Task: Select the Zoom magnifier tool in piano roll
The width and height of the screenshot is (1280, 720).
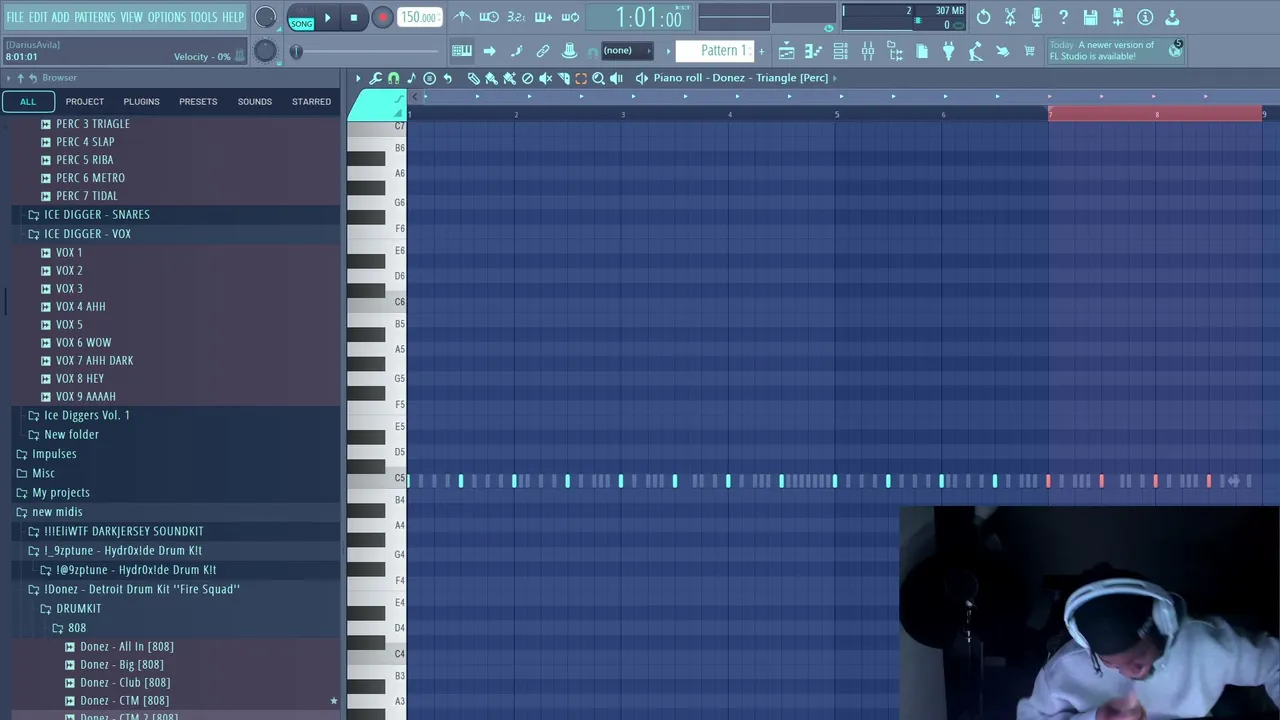Action: pyautogui.click(x=598, y=78)
